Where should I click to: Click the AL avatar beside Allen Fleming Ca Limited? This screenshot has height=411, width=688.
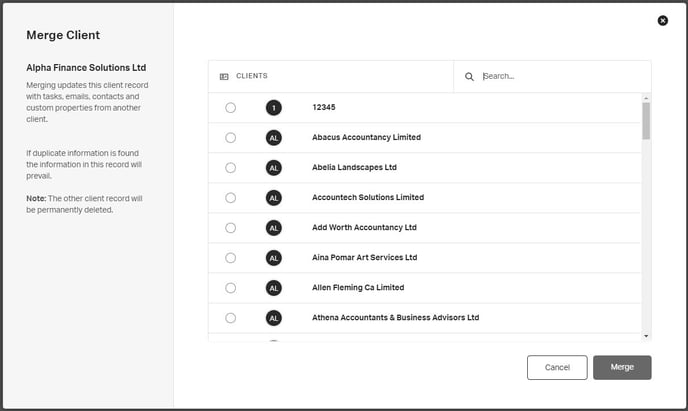click(x=273, y=287)
